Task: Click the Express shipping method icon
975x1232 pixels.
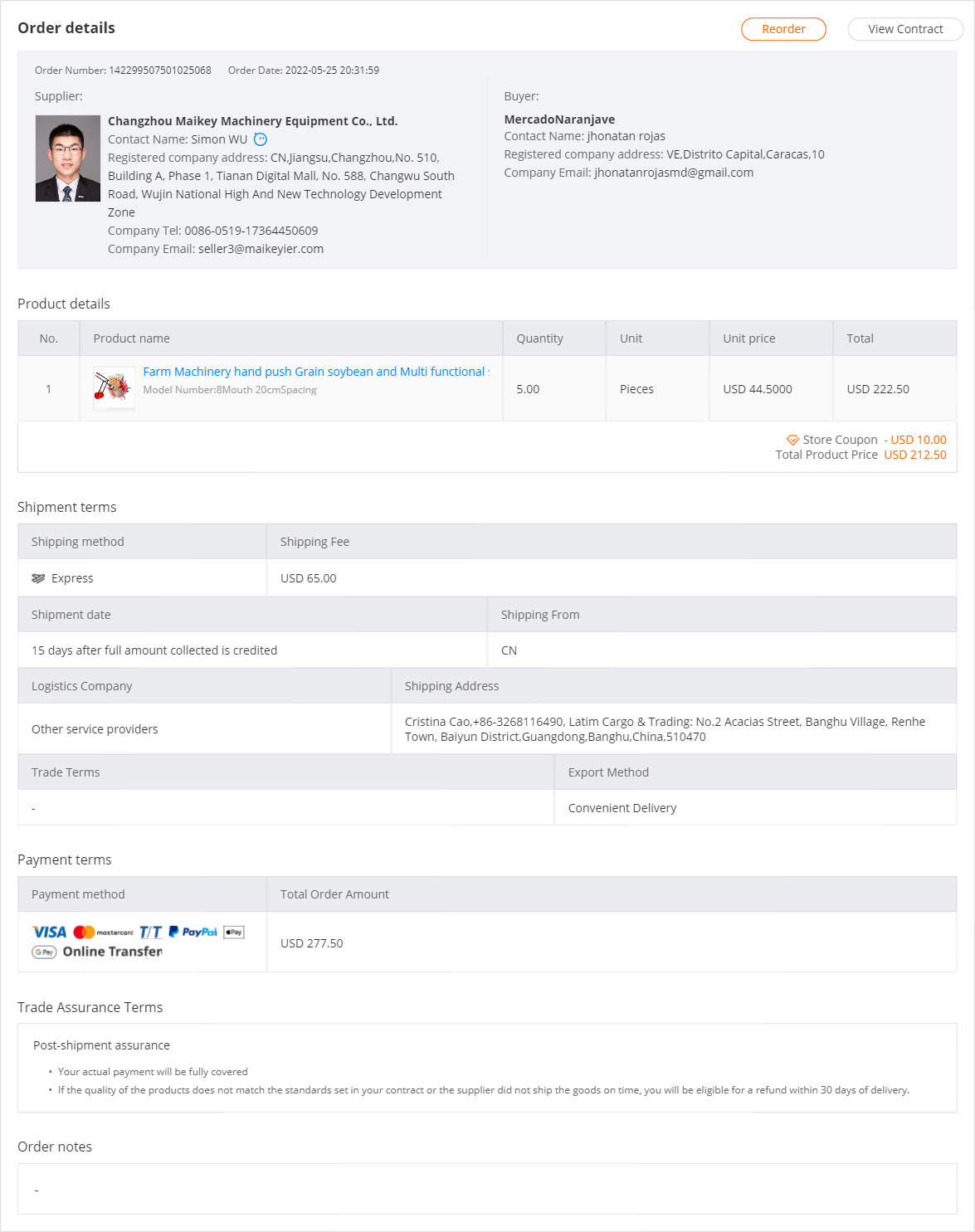Action: click(38, 578)
